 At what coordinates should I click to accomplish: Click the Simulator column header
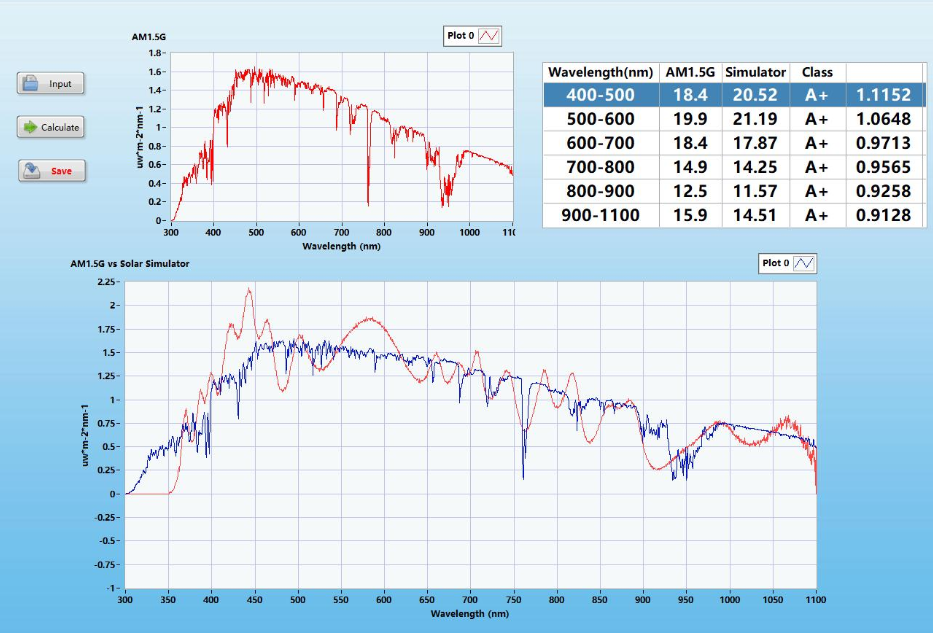click(756, 72)
